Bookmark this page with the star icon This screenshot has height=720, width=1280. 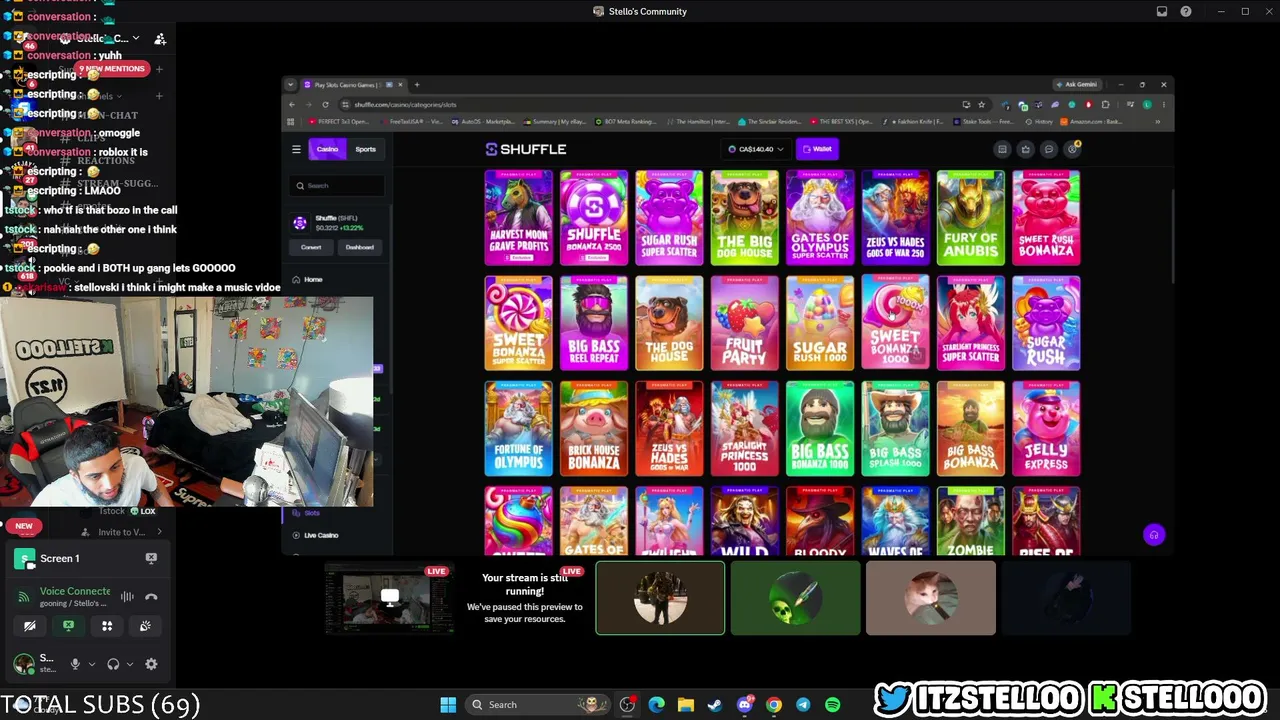(981, 104)
